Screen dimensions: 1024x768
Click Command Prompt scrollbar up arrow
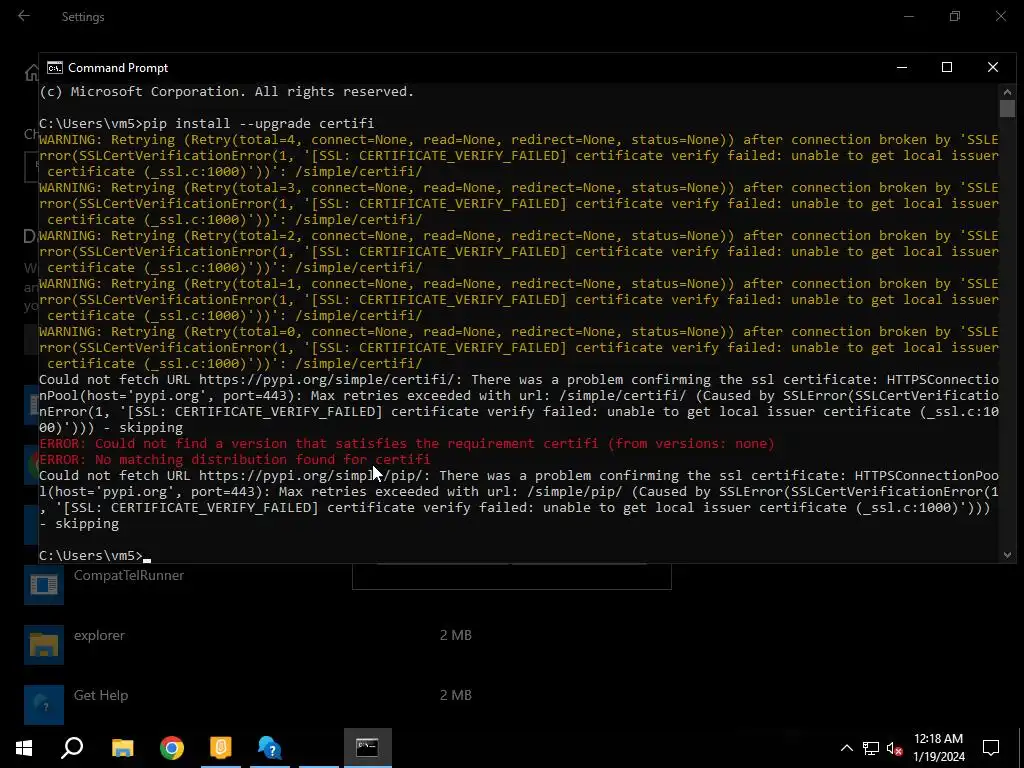(1007, 92)
